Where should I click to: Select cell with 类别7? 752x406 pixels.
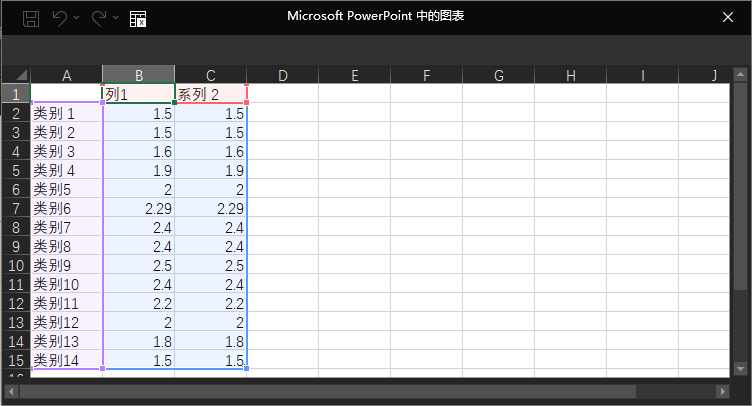click(x=67, y=227)
